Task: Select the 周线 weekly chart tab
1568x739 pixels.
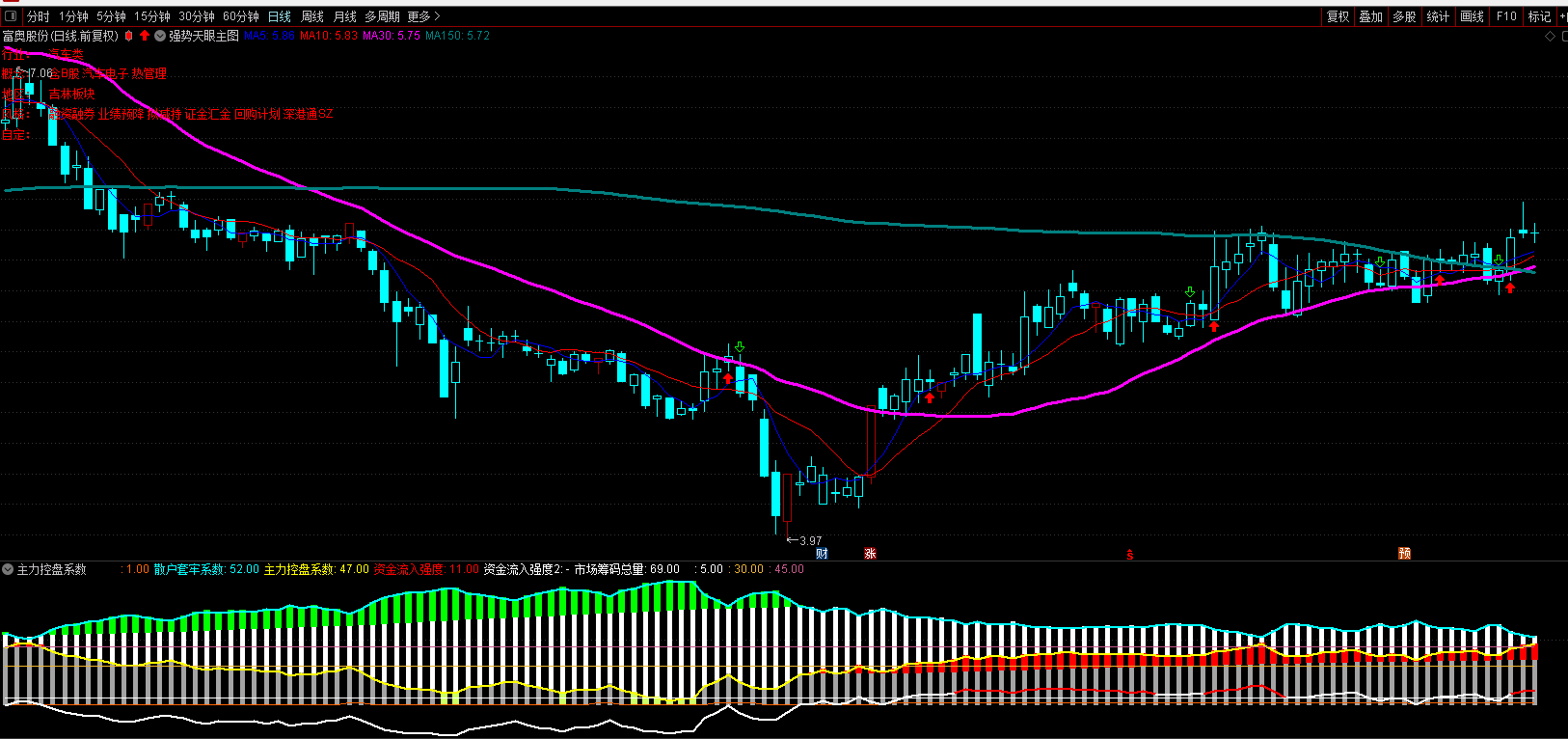Action: coord(312,16)
